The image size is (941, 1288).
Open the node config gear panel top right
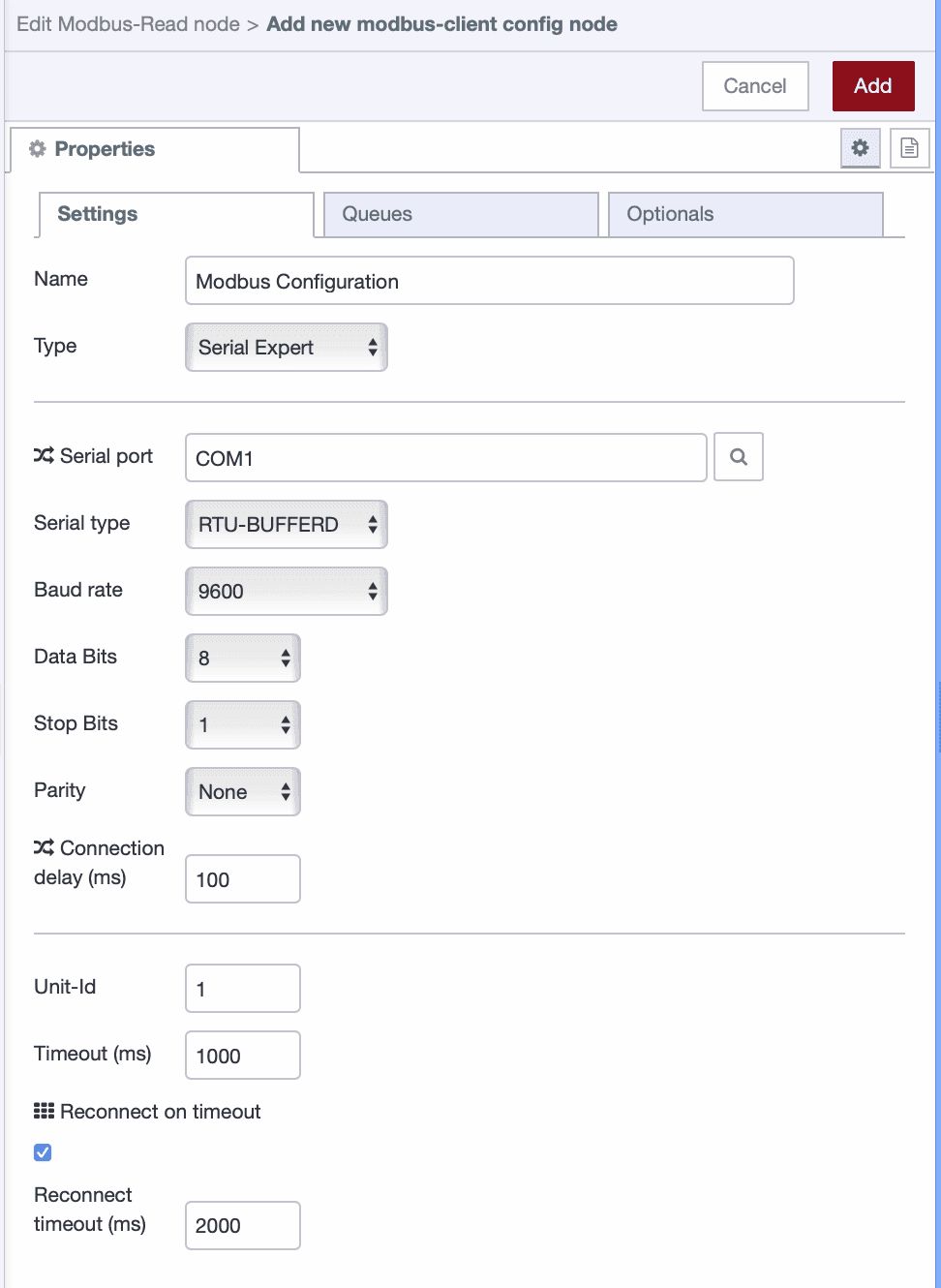coord(860,148)
